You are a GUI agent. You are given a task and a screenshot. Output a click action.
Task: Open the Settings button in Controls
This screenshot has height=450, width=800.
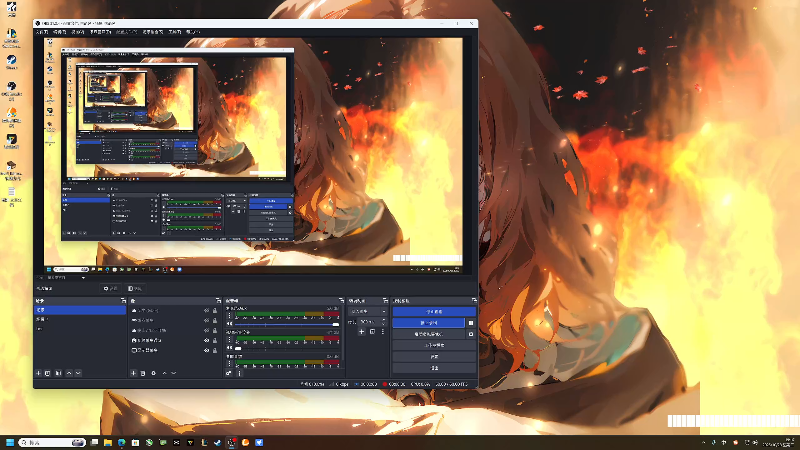click(x=434, y=357)
